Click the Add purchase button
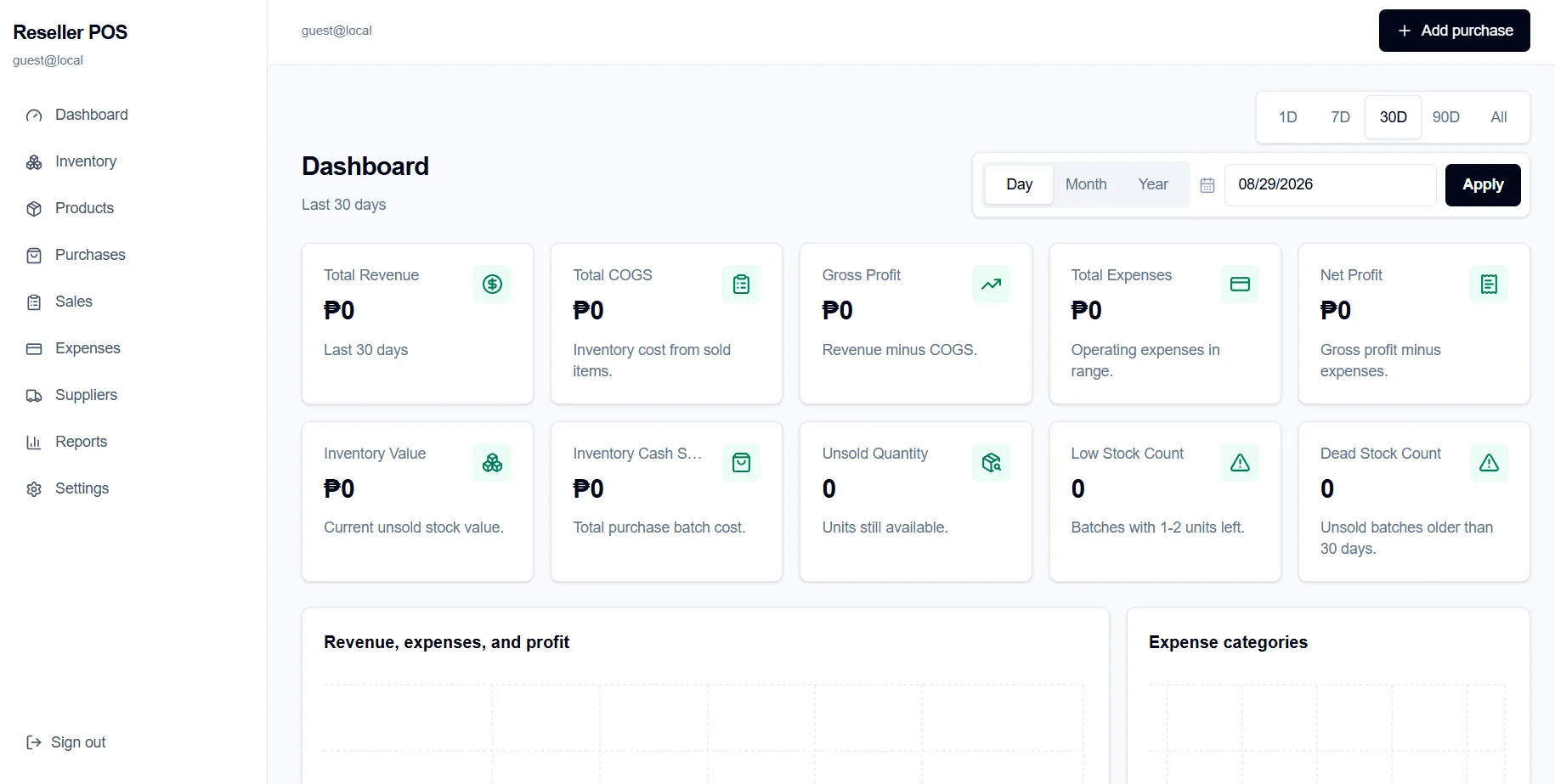This screenshot has height=784, width=1555. point(1454,31)
